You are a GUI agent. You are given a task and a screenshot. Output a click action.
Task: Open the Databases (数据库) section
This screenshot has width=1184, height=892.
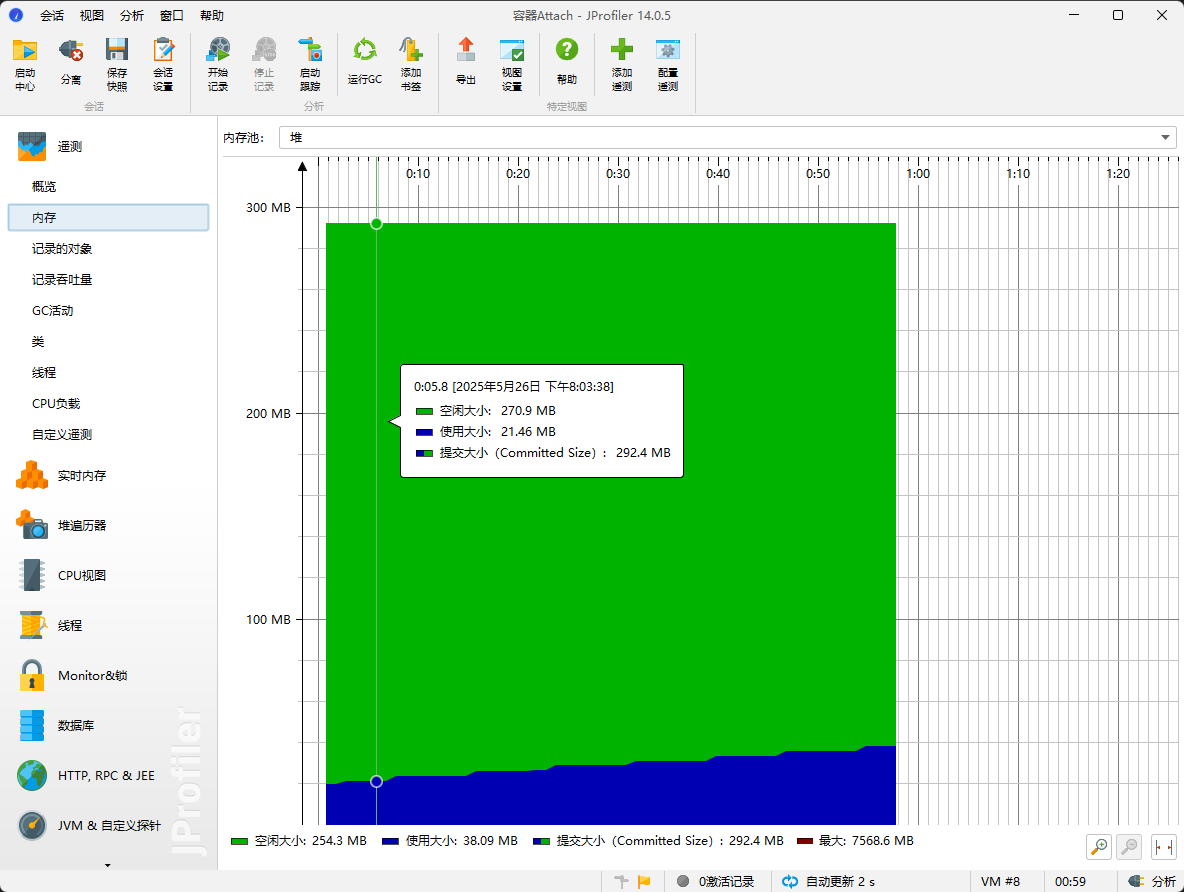click(x=109, y=725)
